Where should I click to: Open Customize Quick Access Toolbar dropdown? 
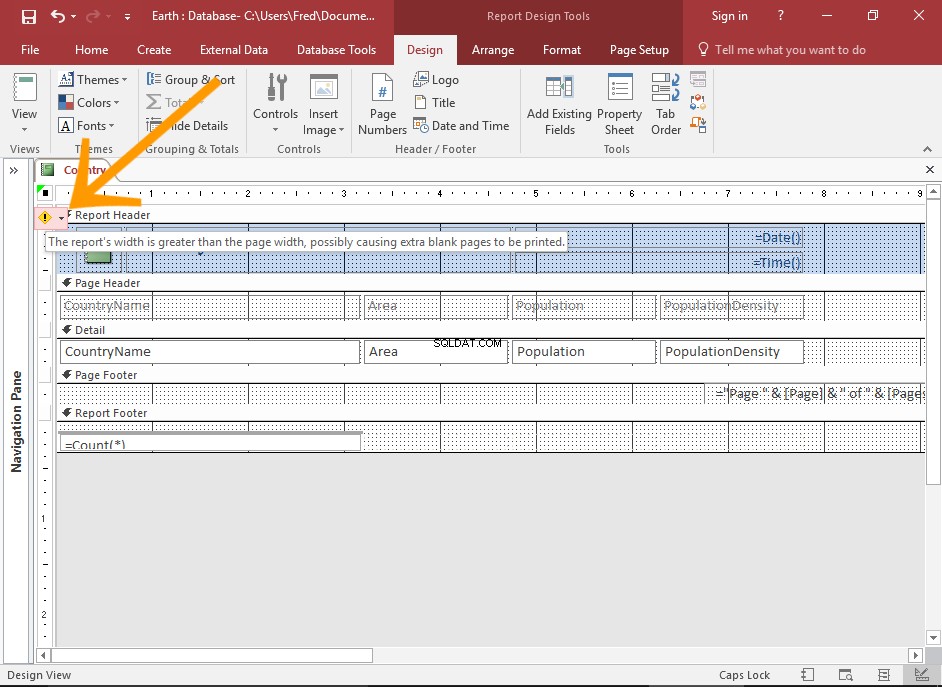tap(127, 17)
